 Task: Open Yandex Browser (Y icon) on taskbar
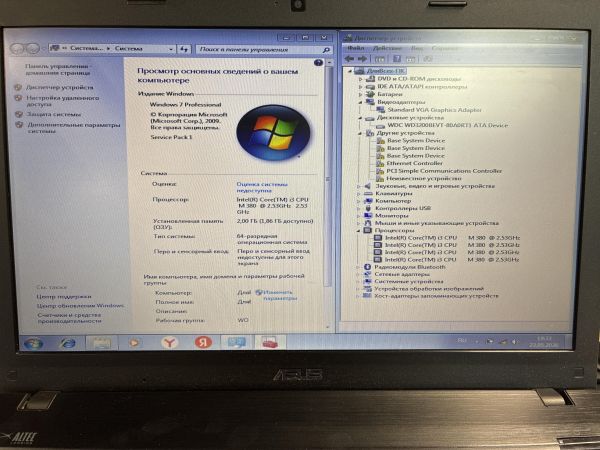(169, 343)
